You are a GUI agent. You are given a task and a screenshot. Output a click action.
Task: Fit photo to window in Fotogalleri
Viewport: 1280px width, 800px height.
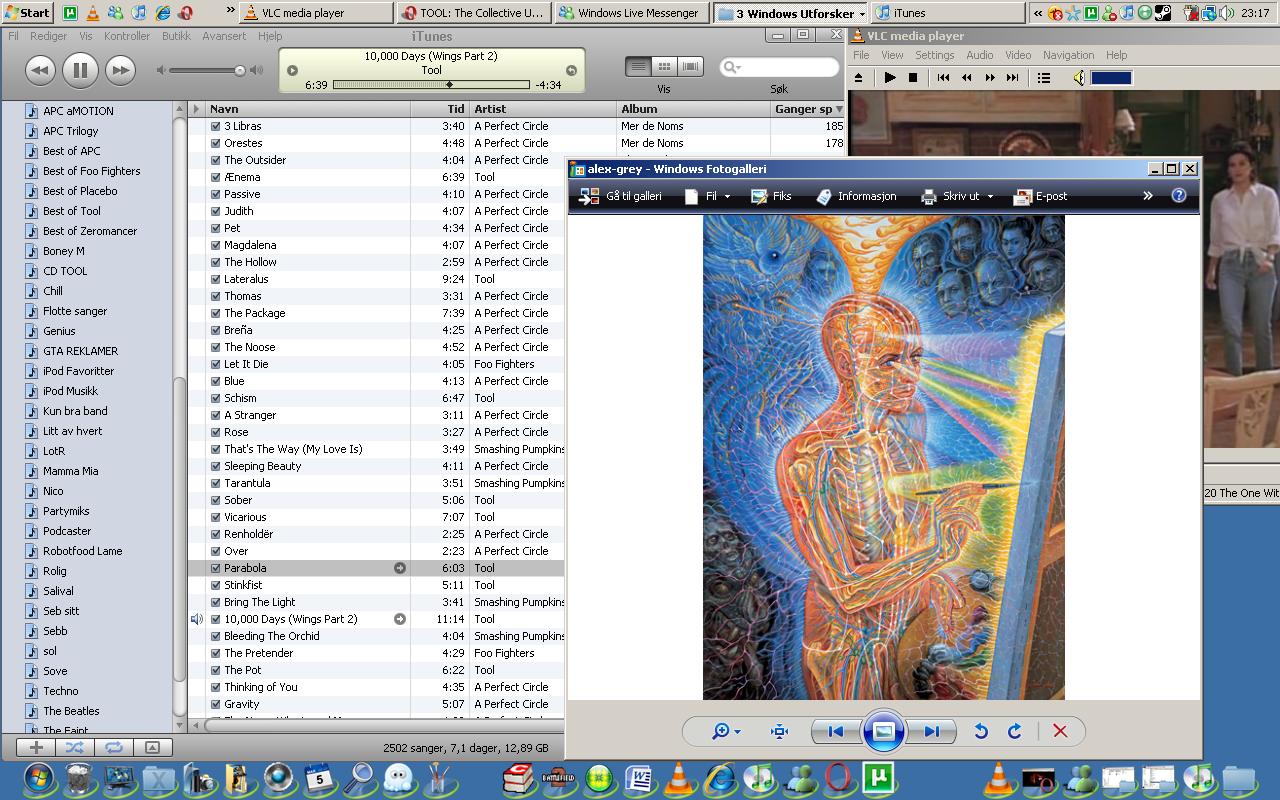[779, 731]
